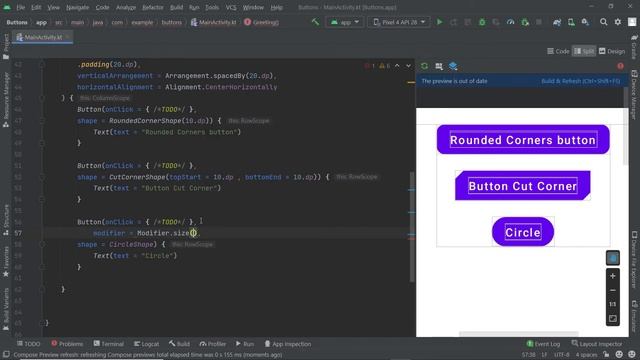Open the Build menu
Viewport: 640px width, 360px height.
point(176,7)
